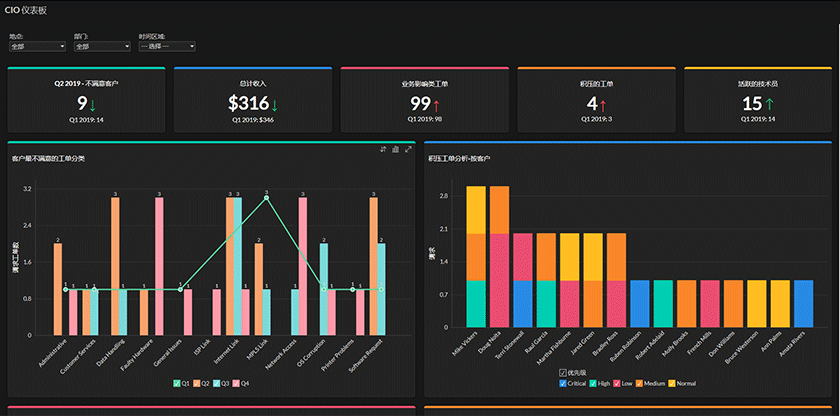The image size is (840, 417).
Task: Toggle the Q1 legend checkbox
Action: (x=176, y=383)
